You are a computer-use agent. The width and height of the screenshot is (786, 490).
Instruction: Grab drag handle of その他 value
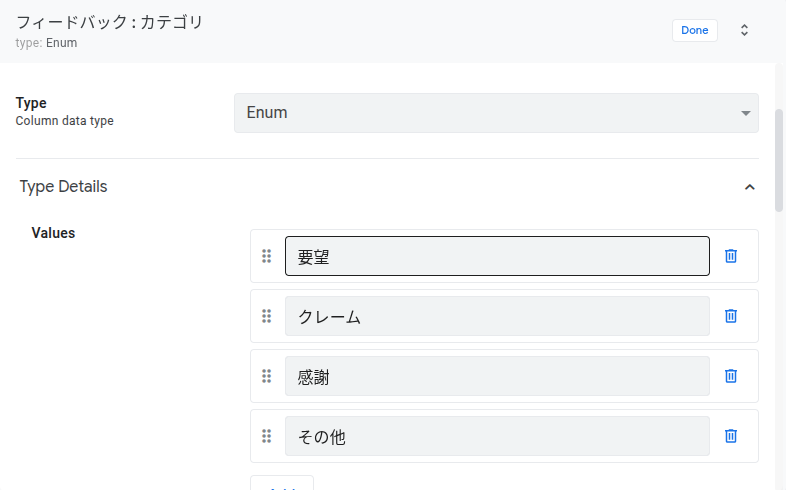point(267,436)
